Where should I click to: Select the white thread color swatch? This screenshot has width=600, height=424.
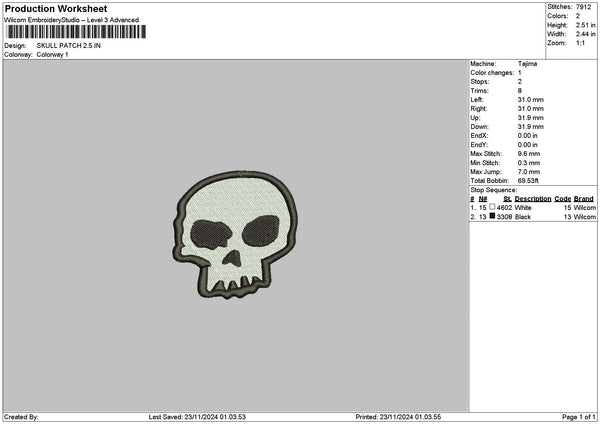click(492, 207)
